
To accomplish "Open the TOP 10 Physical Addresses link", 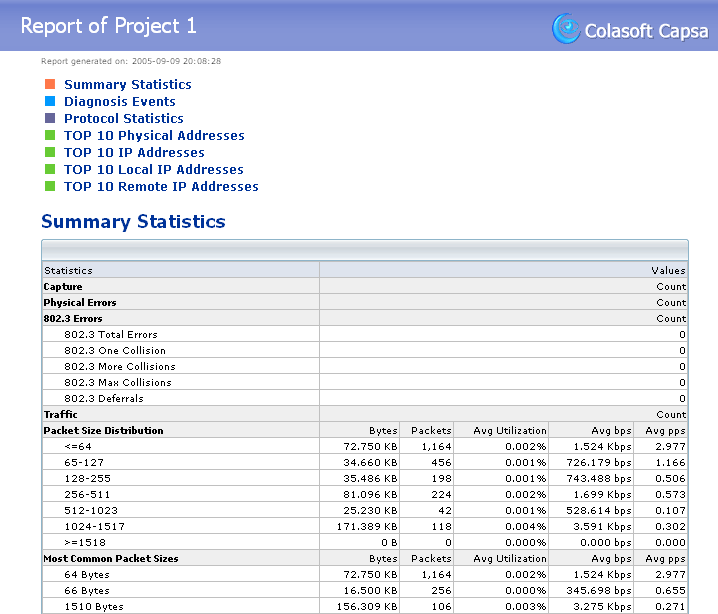I will [154, 135].
